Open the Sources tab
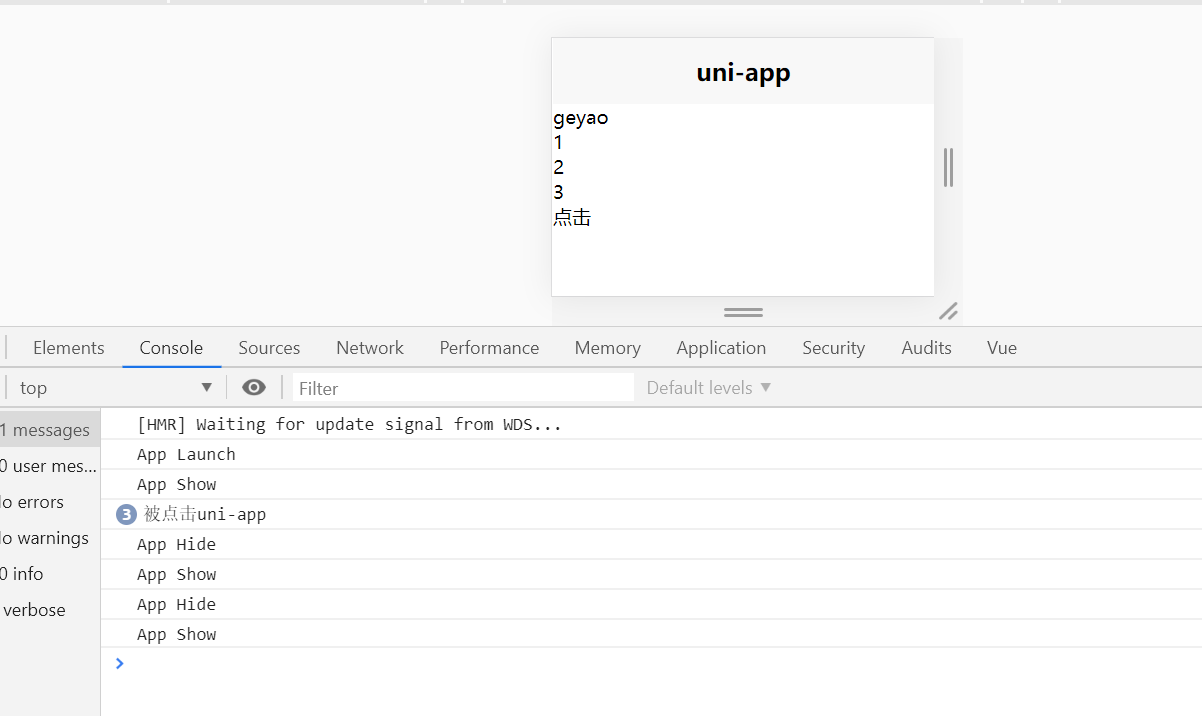The image size is (1202, 716). pyautogui.click(x=269, y=348)
